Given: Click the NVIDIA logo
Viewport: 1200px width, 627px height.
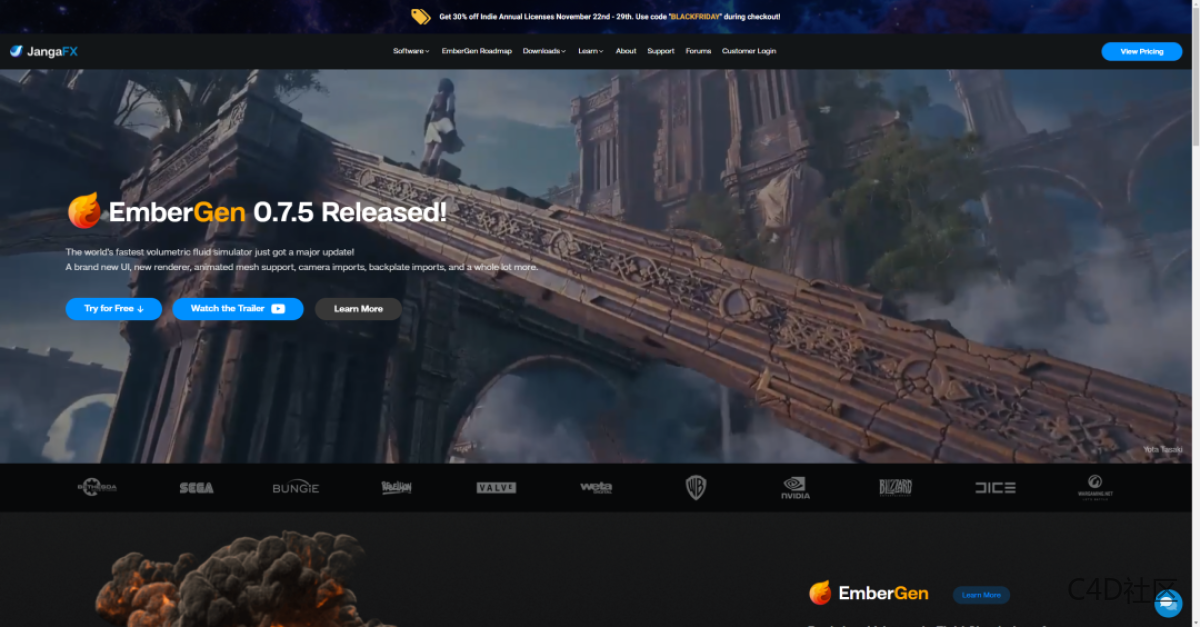Looking at the screenshot, I should pos(795,488).
